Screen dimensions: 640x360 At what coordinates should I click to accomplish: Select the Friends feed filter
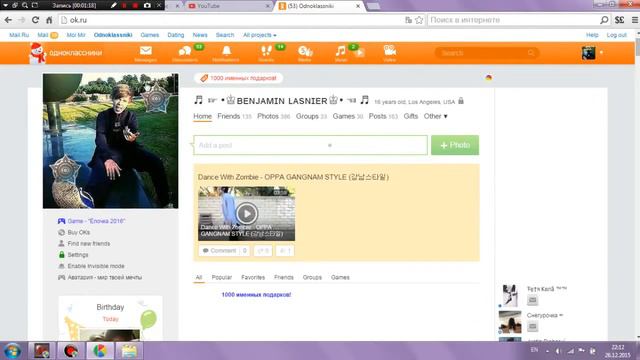284,277
